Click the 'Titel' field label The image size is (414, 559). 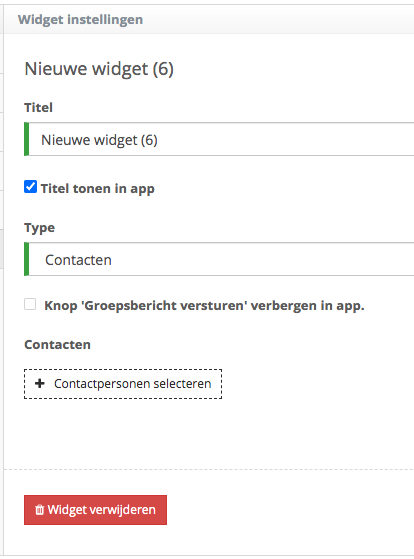(39, 107)
